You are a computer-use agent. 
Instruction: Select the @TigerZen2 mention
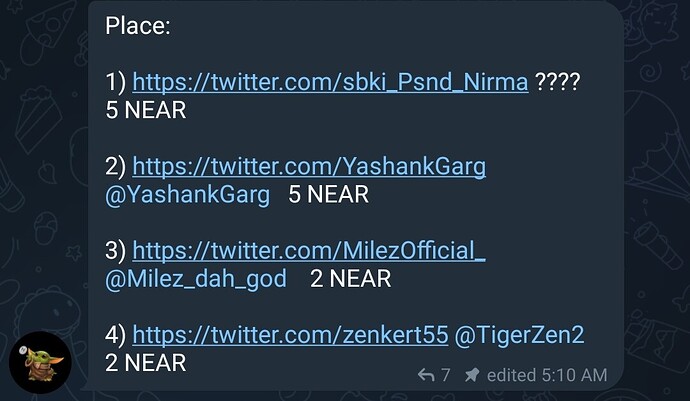point(519,335)
